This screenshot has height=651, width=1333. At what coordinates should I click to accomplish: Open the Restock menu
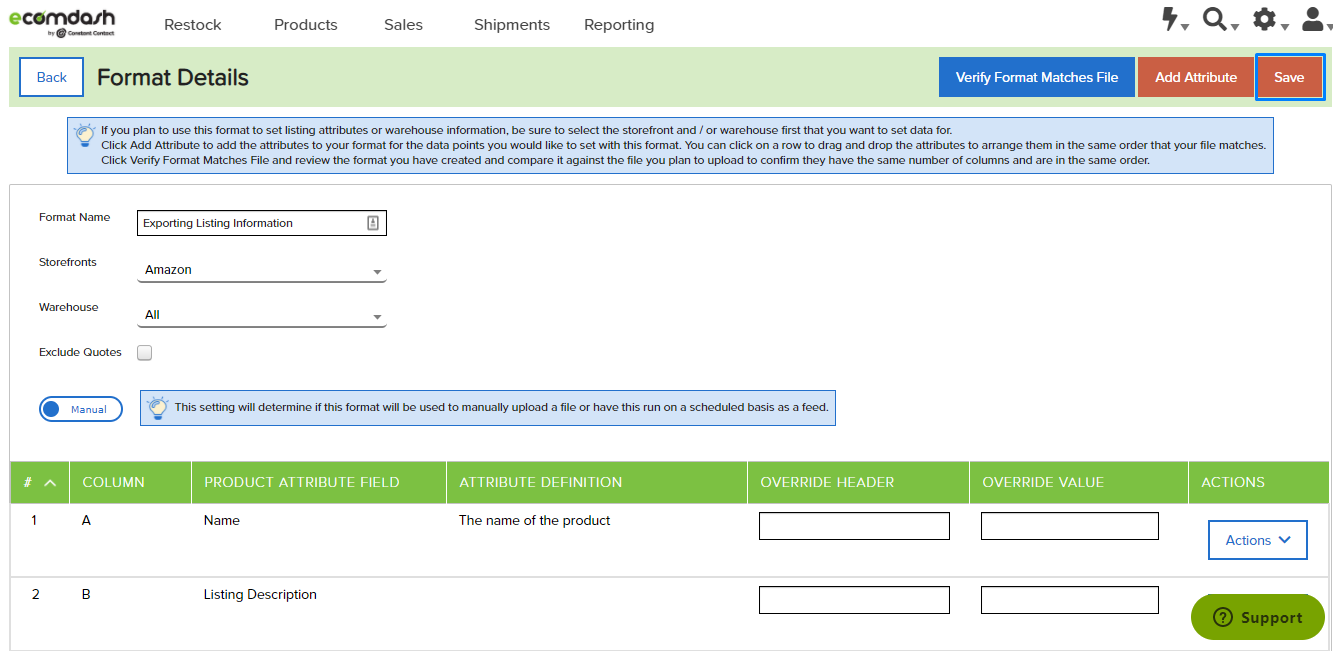(x=193, y=25)
